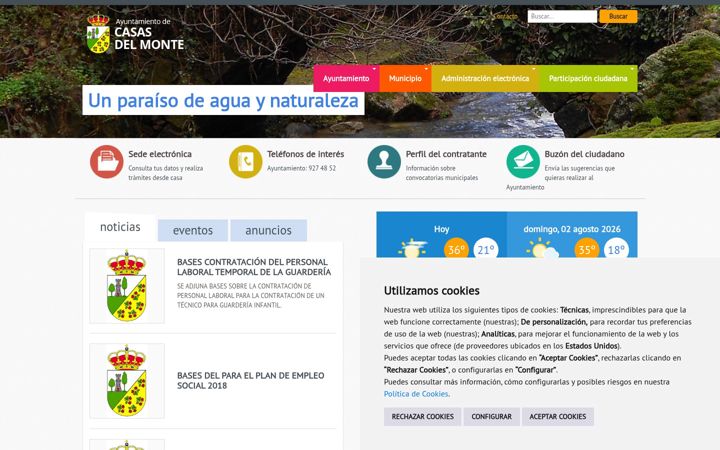Viewport: 720px width, 450px height.
Task: Open the Perfil del contratante stamp icon
Action: tap(384, 162)
